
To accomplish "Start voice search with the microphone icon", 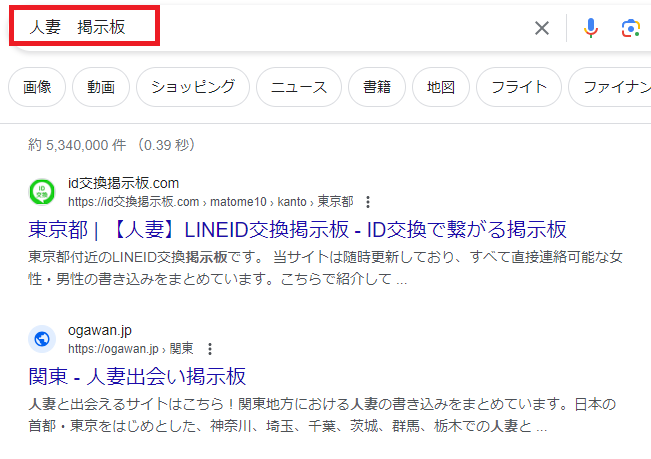I will pos(591,28).
